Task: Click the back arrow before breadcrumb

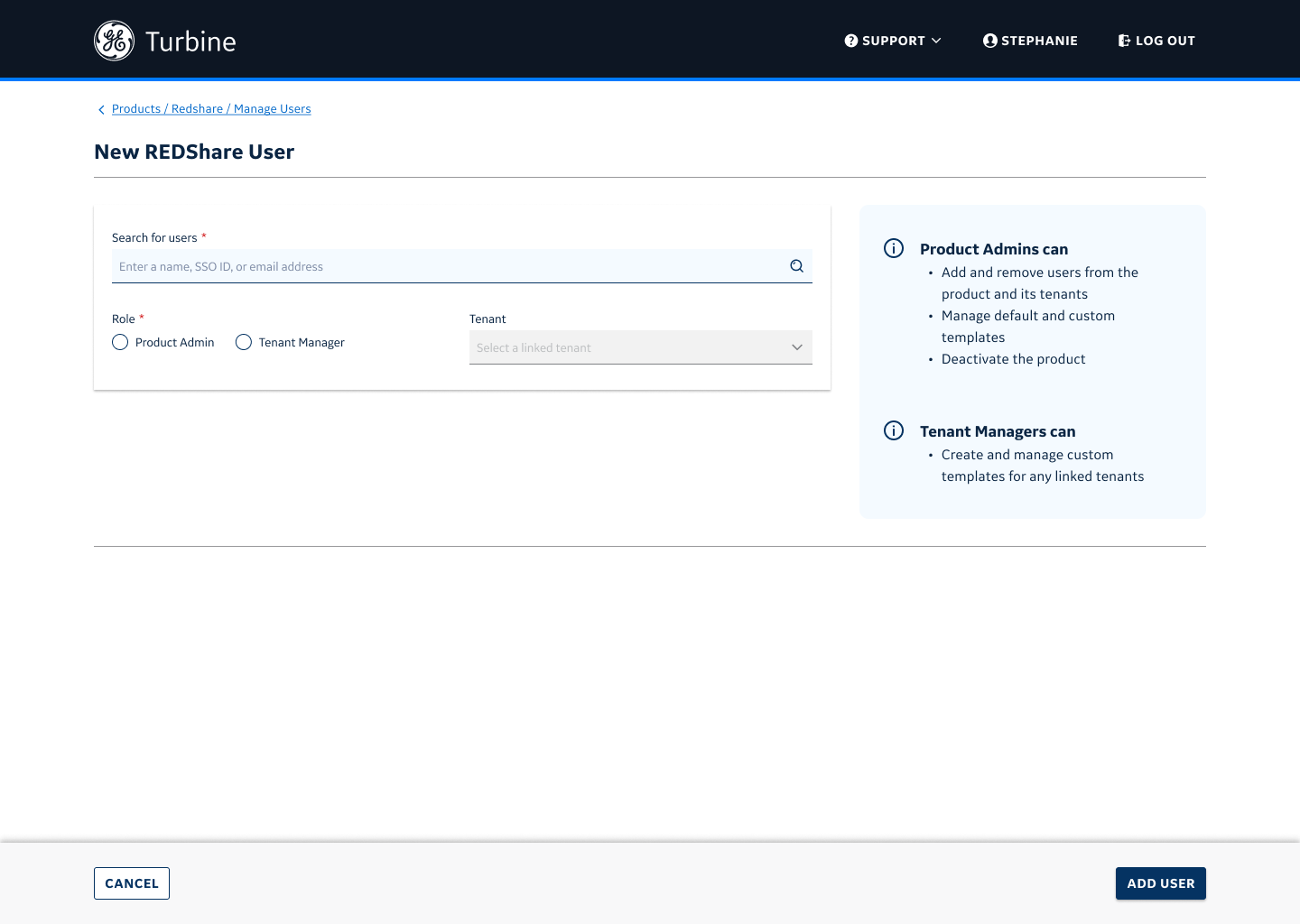Action: (x=101, y=109)
